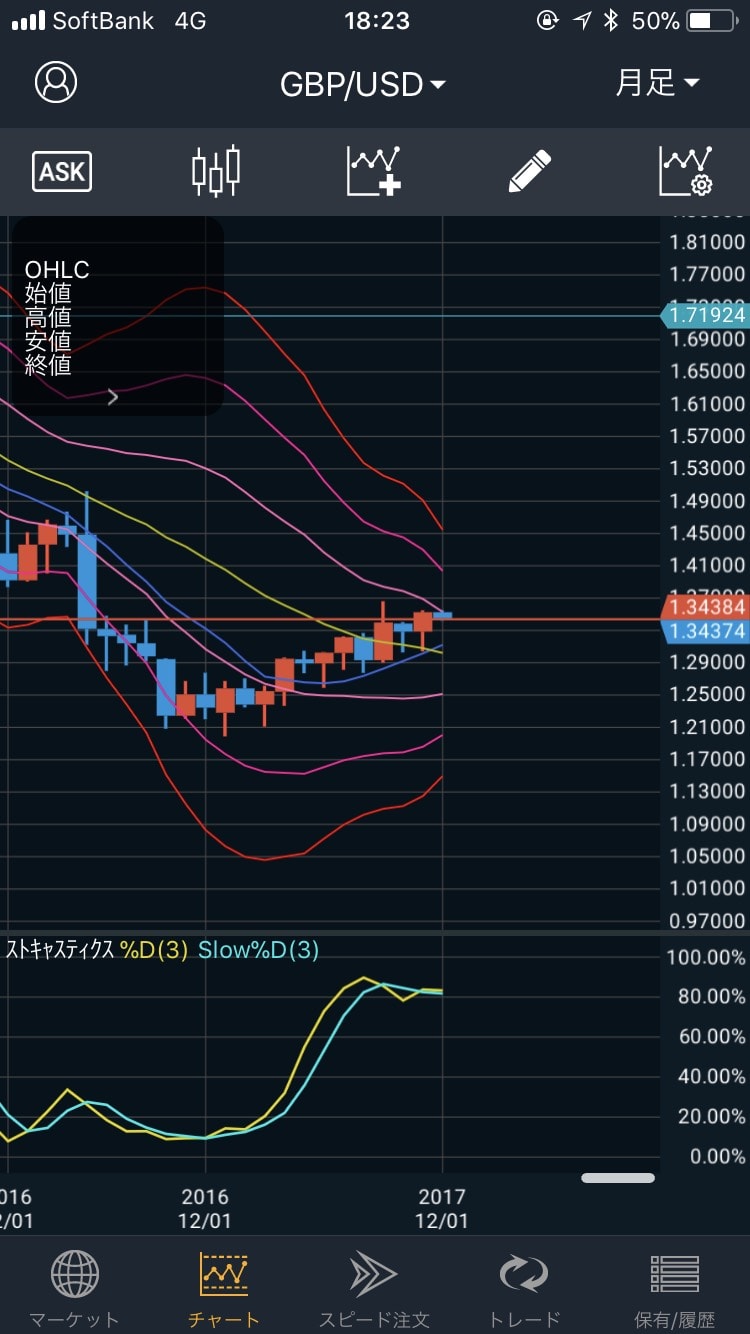Open the chart indicator settings gear
Screen dimensions: 750x1334
tap(686, 171)
